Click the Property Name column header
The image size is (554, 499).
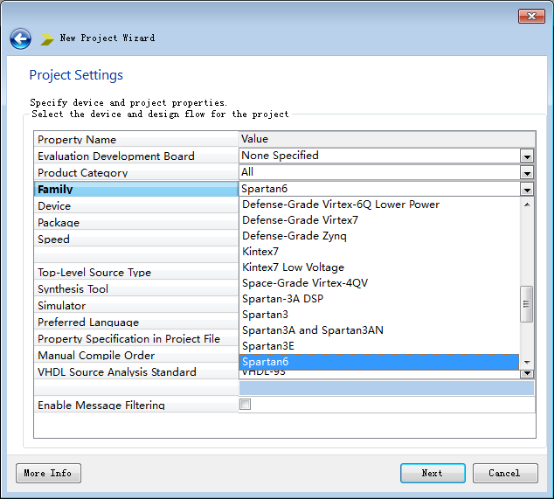pyautogui.click(x=136, y=140)
